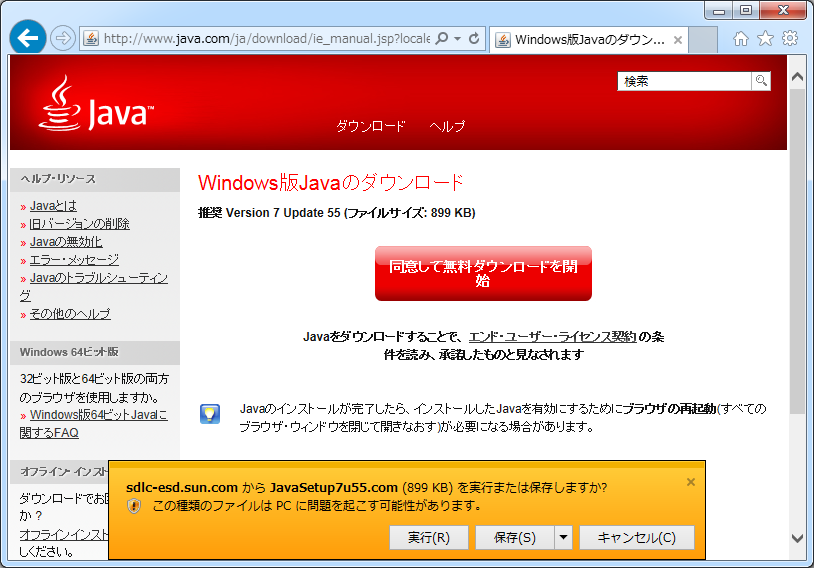Click the lightbulb tip icon
Viewport: 814px width, 568px height.
(210, 414)
